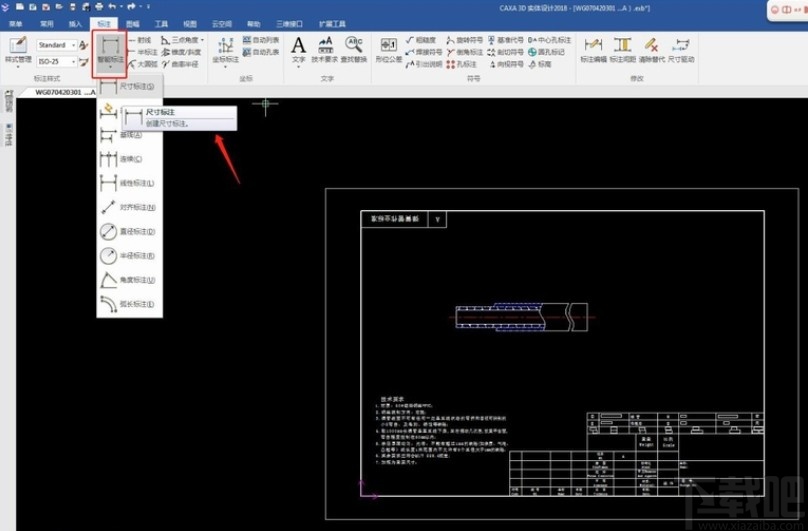808x531 pixels.
Task: Switch to the 帮助 ribbon tab
Action: point(254,24)
